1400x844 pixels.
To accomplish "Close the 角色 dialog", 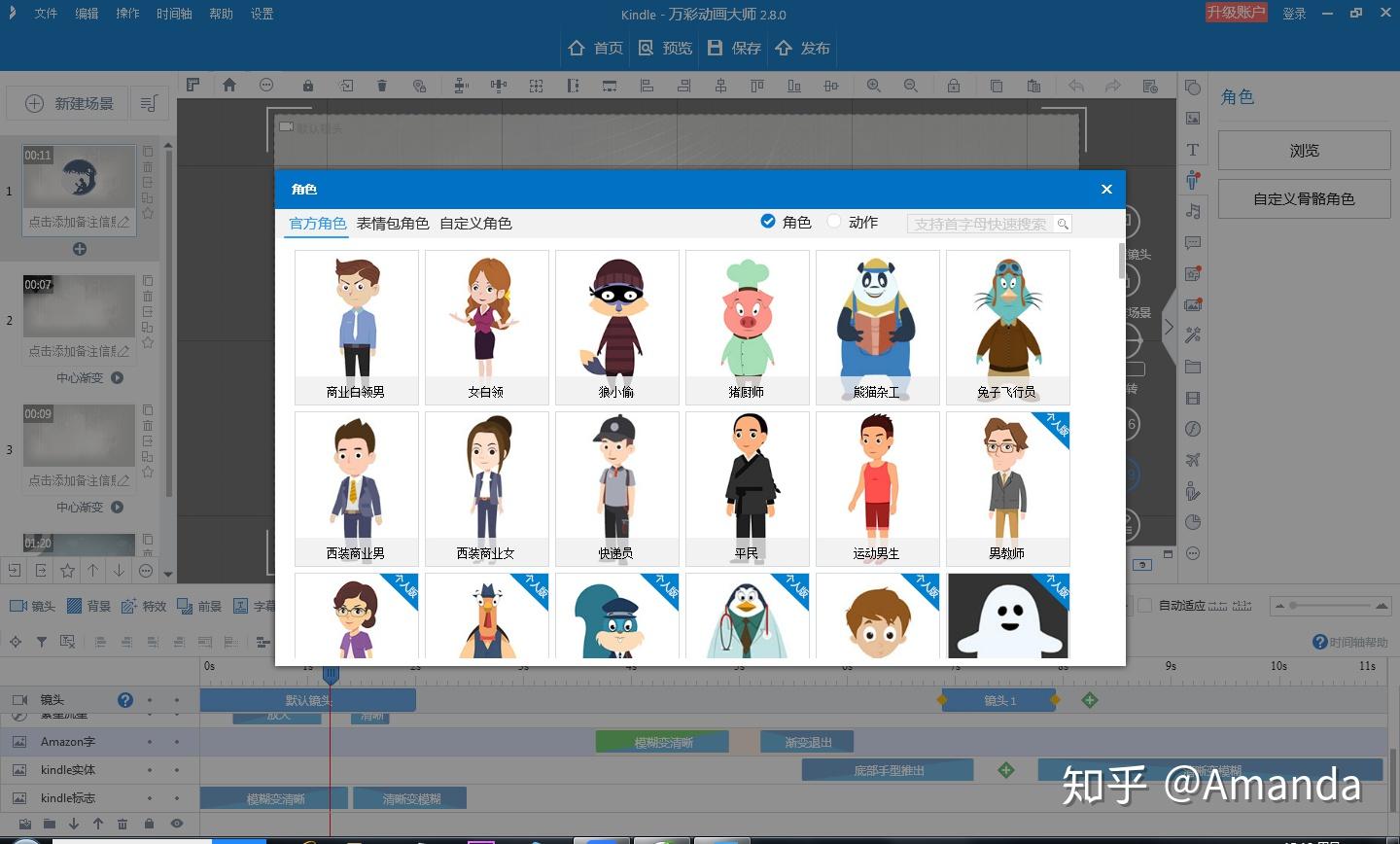I will tap(1106, 189).
